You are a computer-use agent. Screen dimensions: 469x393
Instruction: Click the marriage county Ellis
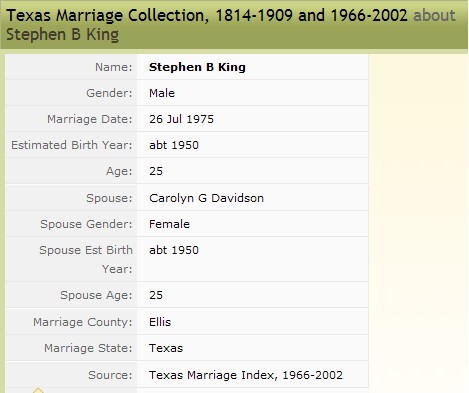coord(160,322)
